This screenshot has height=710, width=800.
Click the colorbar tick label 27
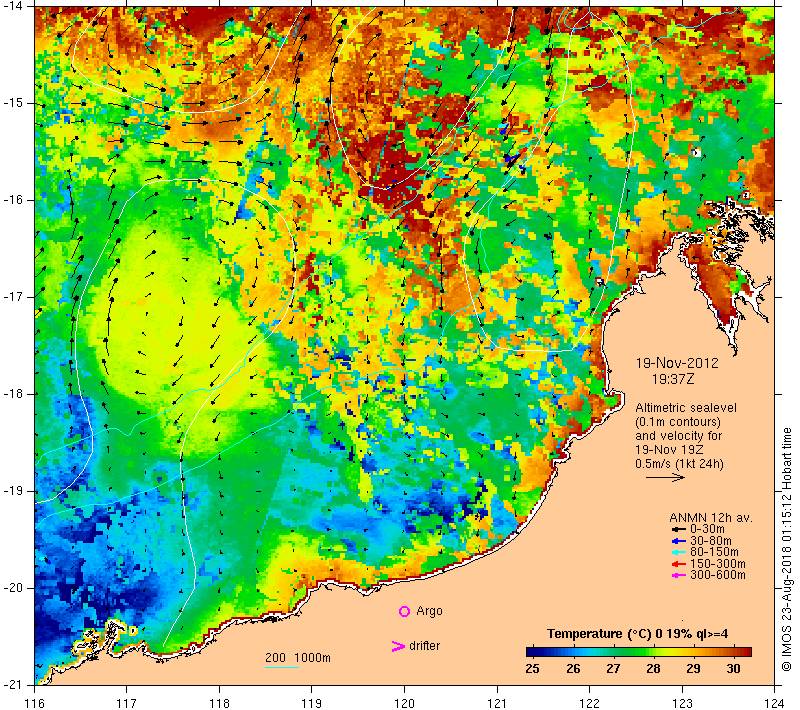pyautogui.click(x=613, y=669)
